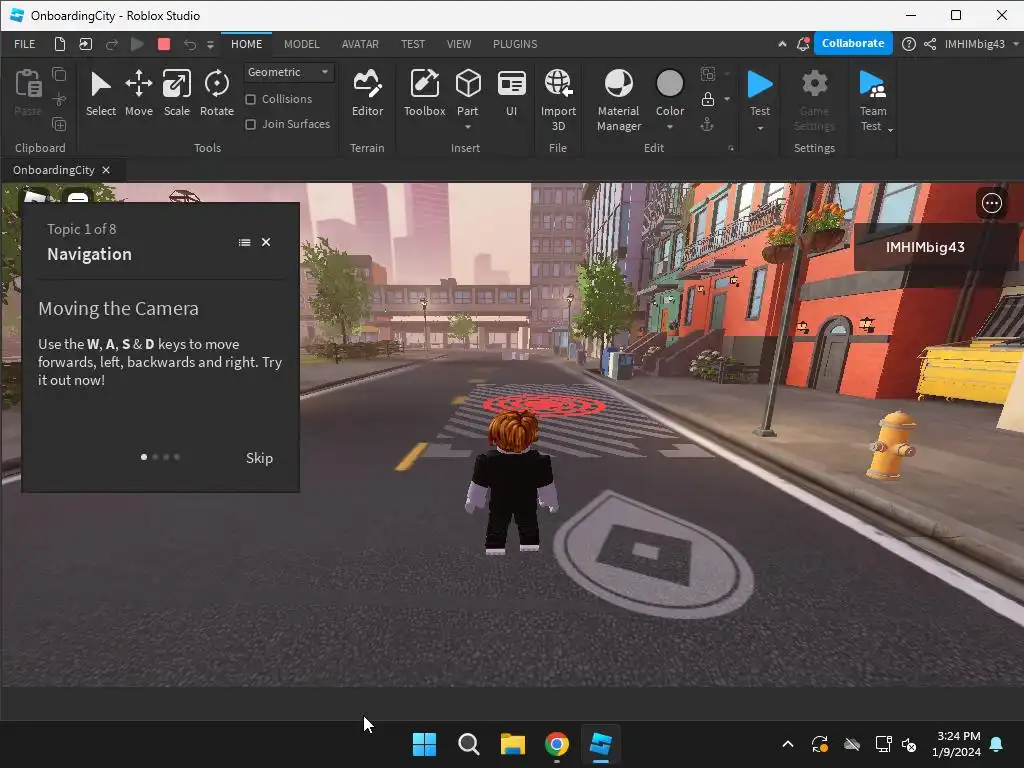Open the notifications bell in Studio
Screen dimensions: 1024x768
(803, 44)
